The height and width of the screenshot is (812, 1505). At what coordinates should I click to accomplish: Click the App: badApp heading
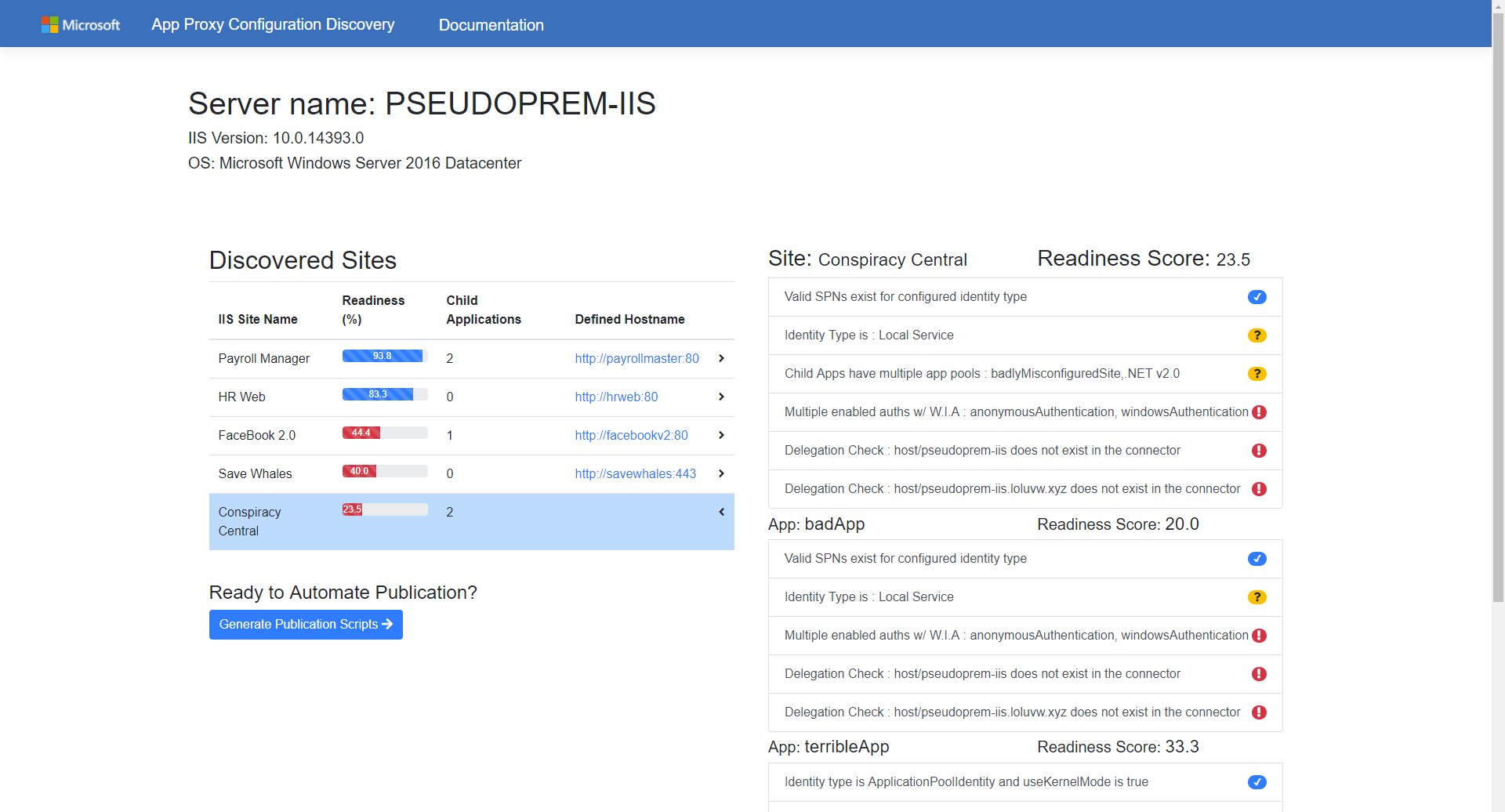tap(816, 524)
